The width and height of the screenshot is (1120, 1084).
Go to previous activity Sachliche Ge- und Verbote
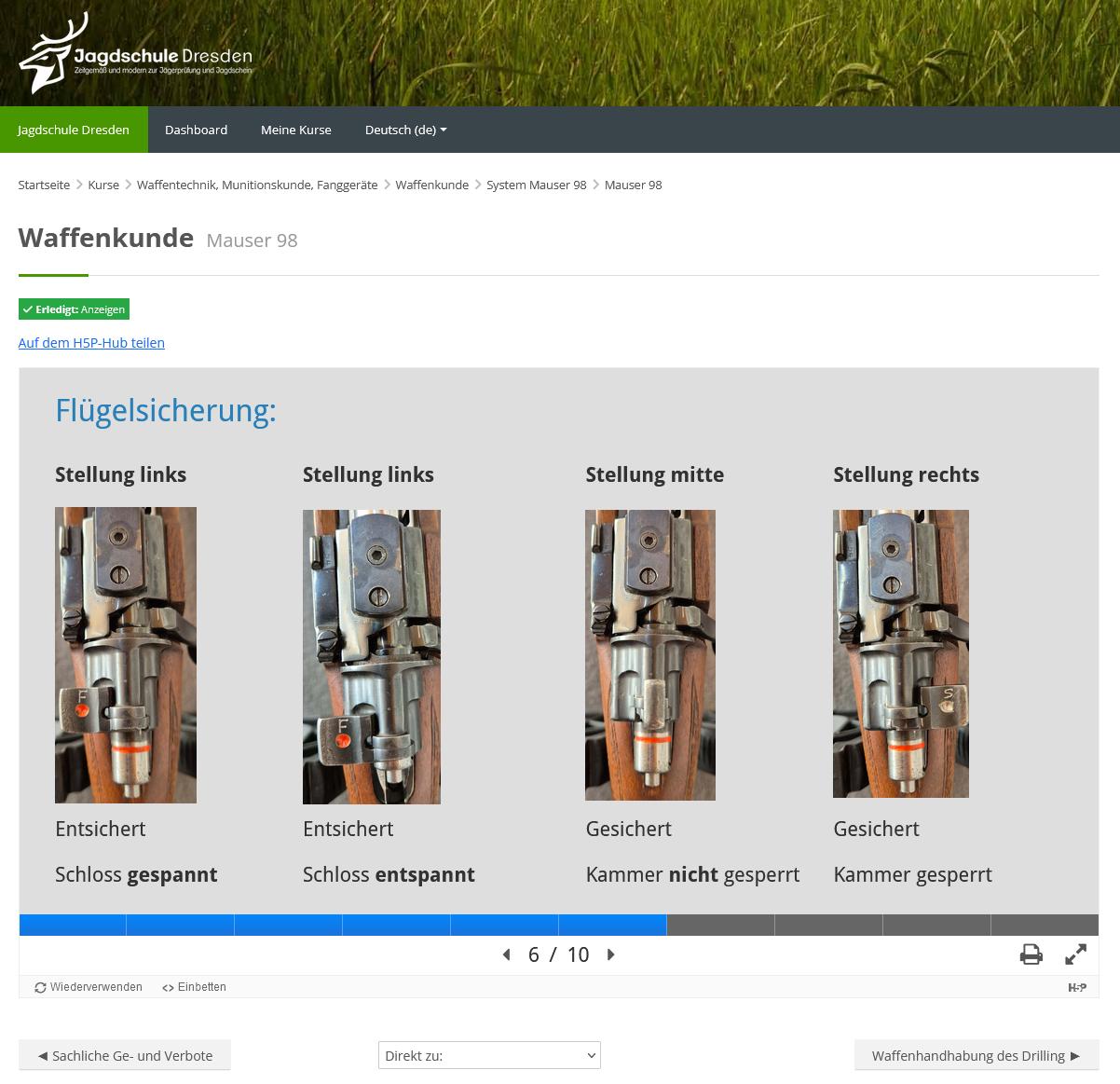pyautogui.click(x=125, y=1055)
